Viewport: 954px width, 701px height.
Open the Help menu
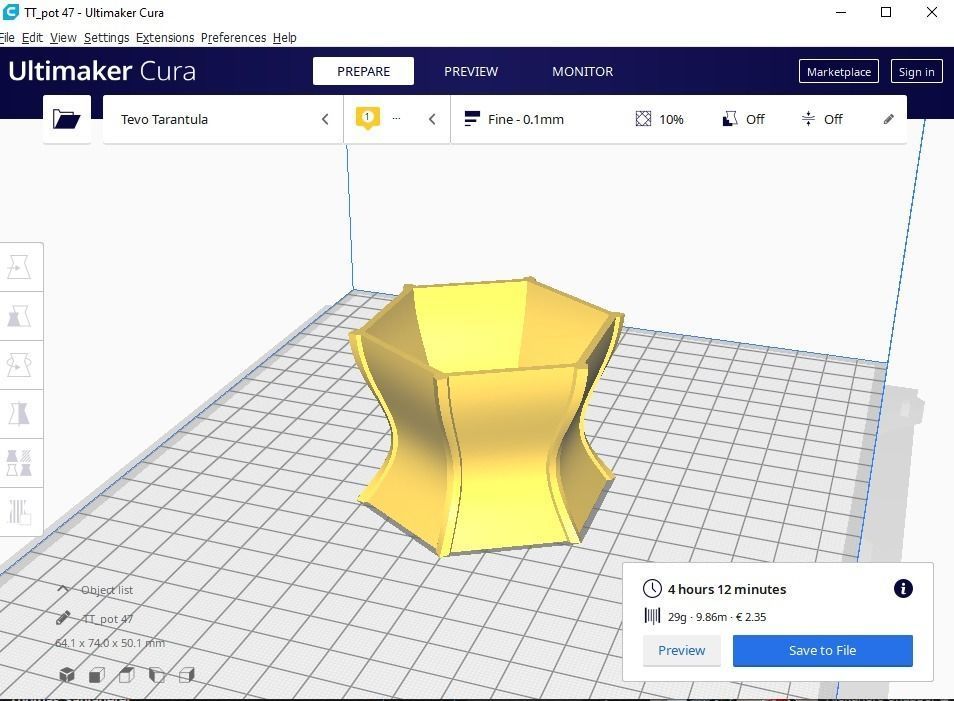coord(285,38)
